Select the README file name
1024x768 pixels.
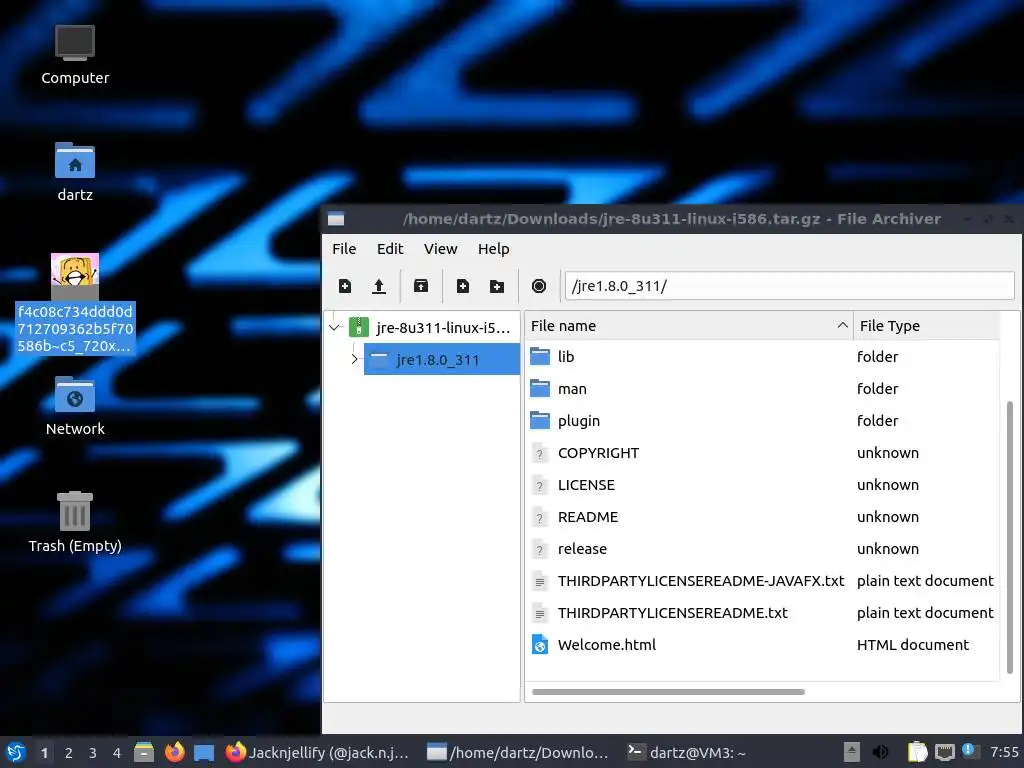[588, 517]
